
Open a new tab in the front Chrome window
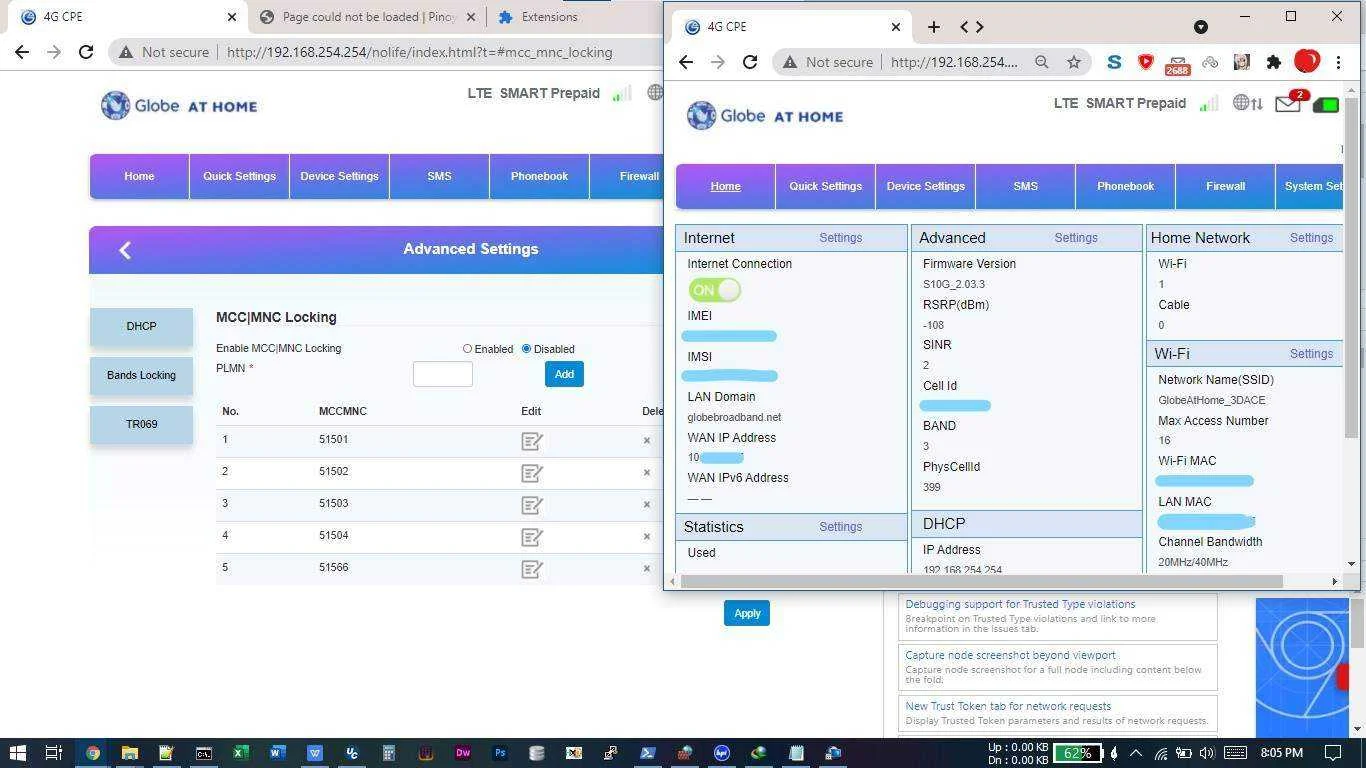(934, 27)
